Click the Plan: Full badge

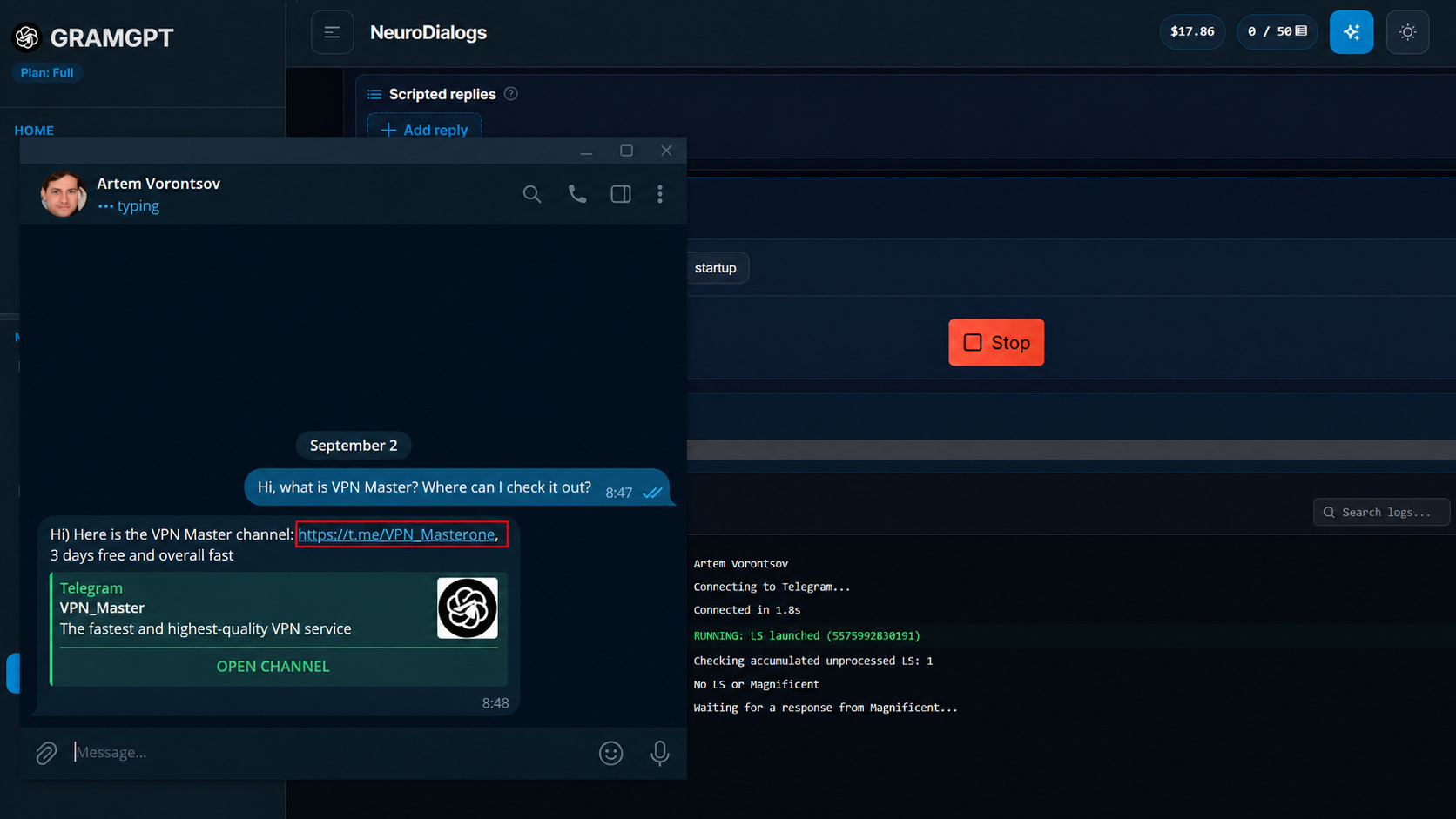(x=47, y=72)
